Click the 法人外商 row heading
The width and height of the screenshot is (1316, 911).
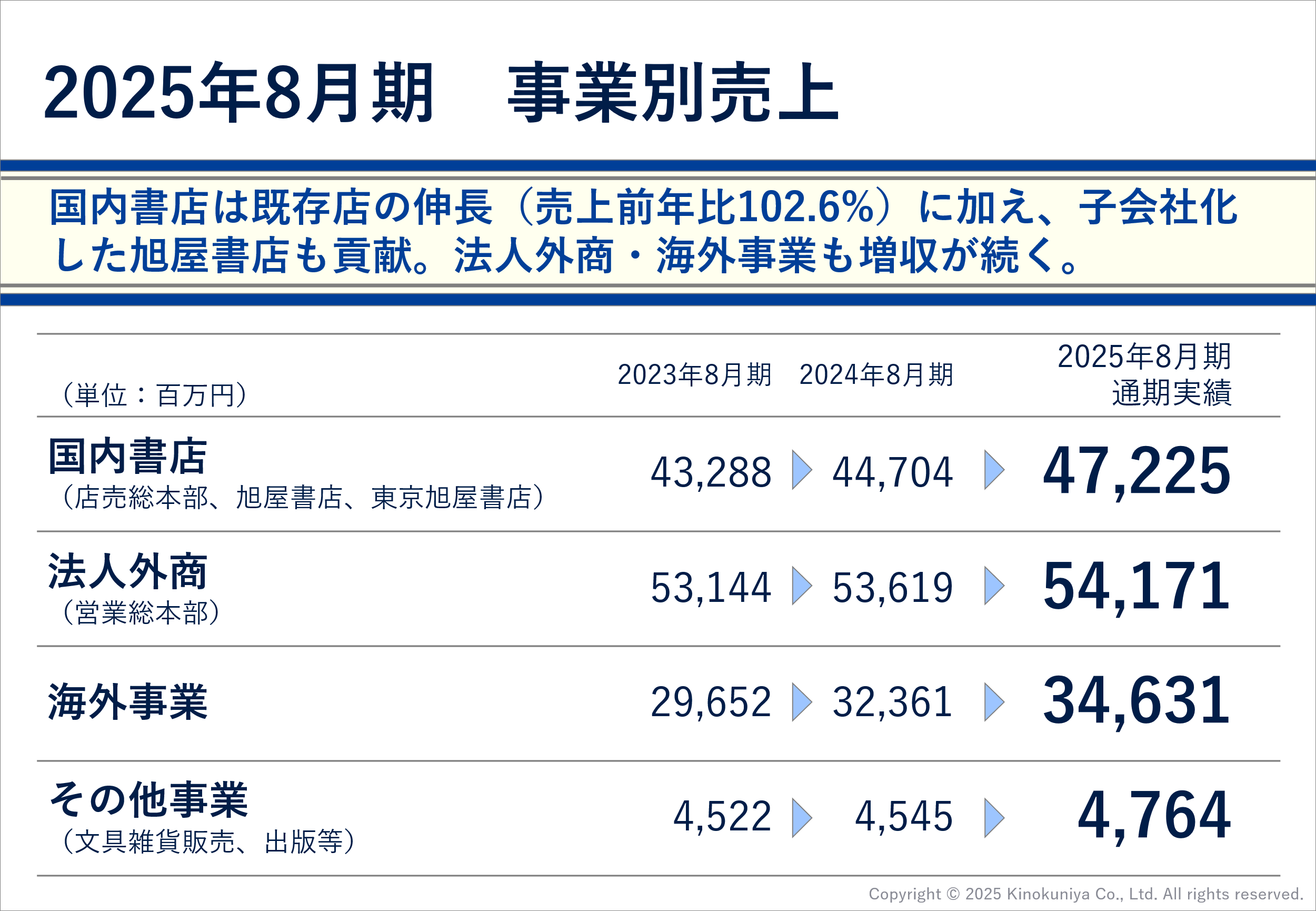coord(128,571)
